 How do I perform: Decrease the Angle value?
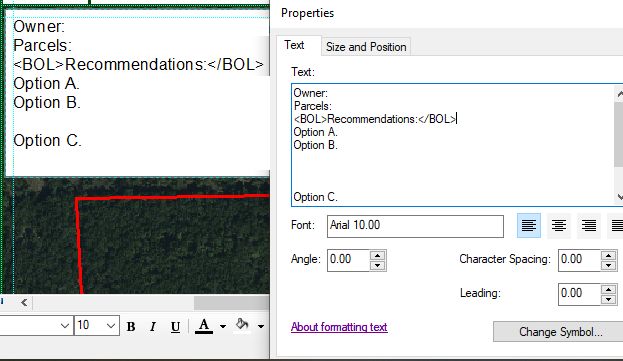[x=377, y=266]
